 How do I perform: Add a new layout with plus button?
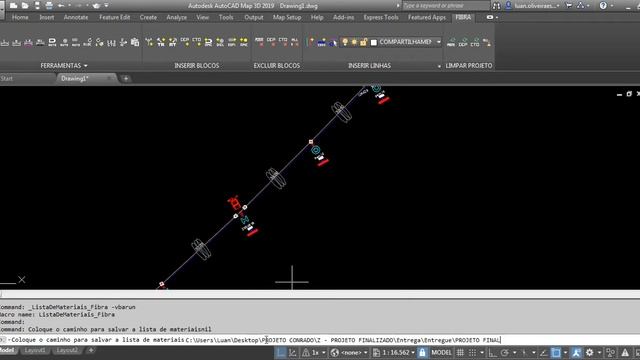[x=91, y=350]
